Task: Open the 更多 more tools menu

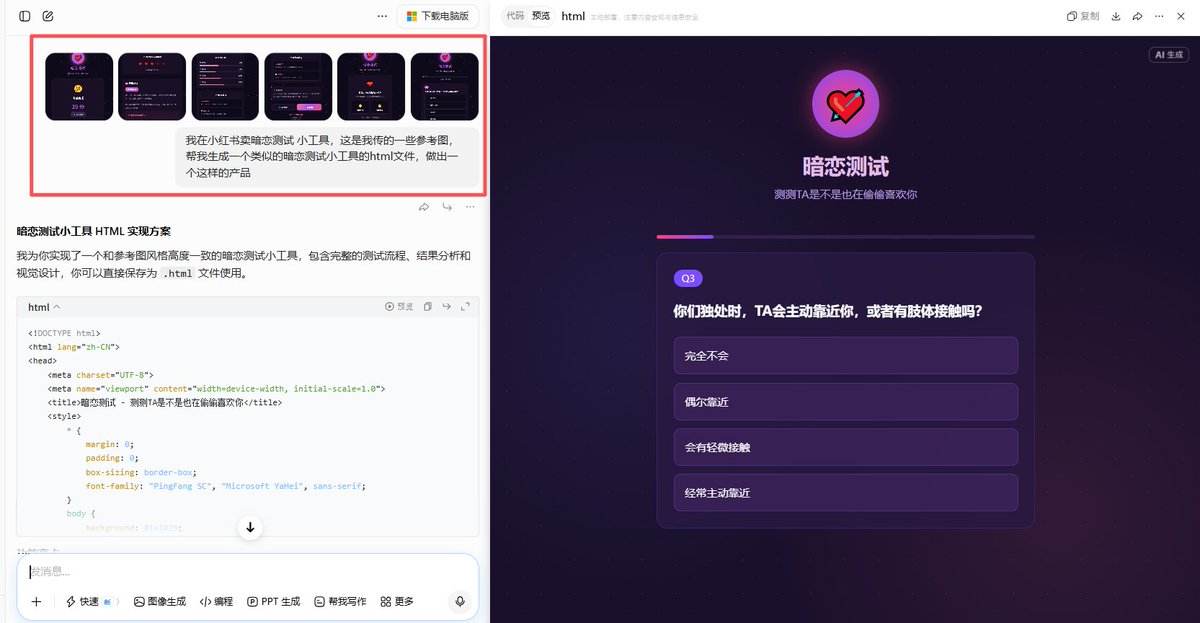Action: [397, 601]
